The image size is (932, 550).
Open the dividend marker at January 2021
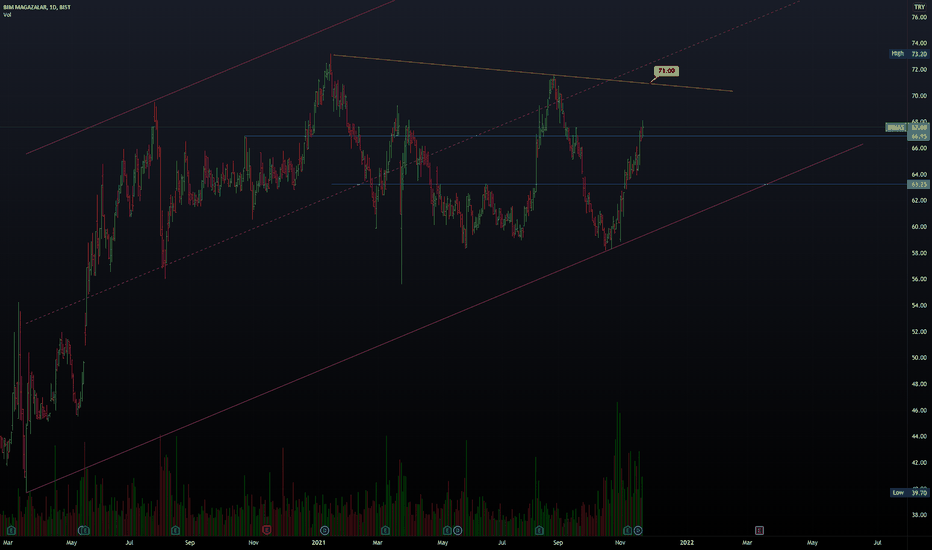[325, 530]
